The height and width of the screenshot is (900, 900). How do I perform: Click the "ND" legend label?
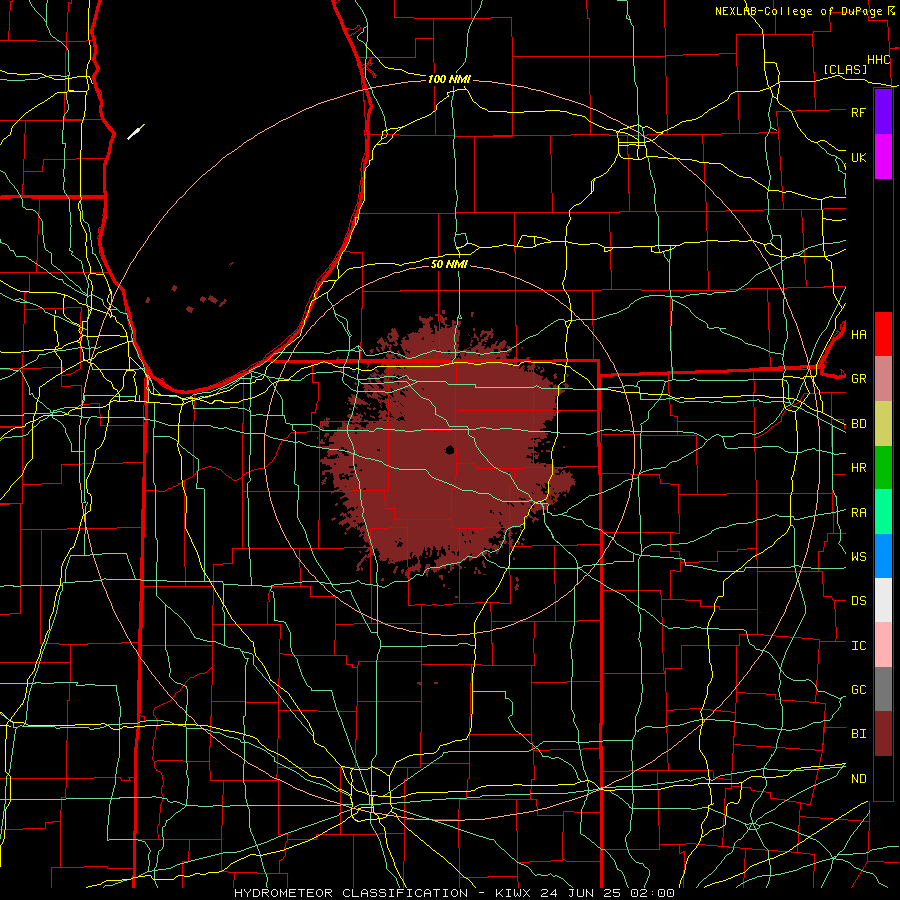point(858,779)
